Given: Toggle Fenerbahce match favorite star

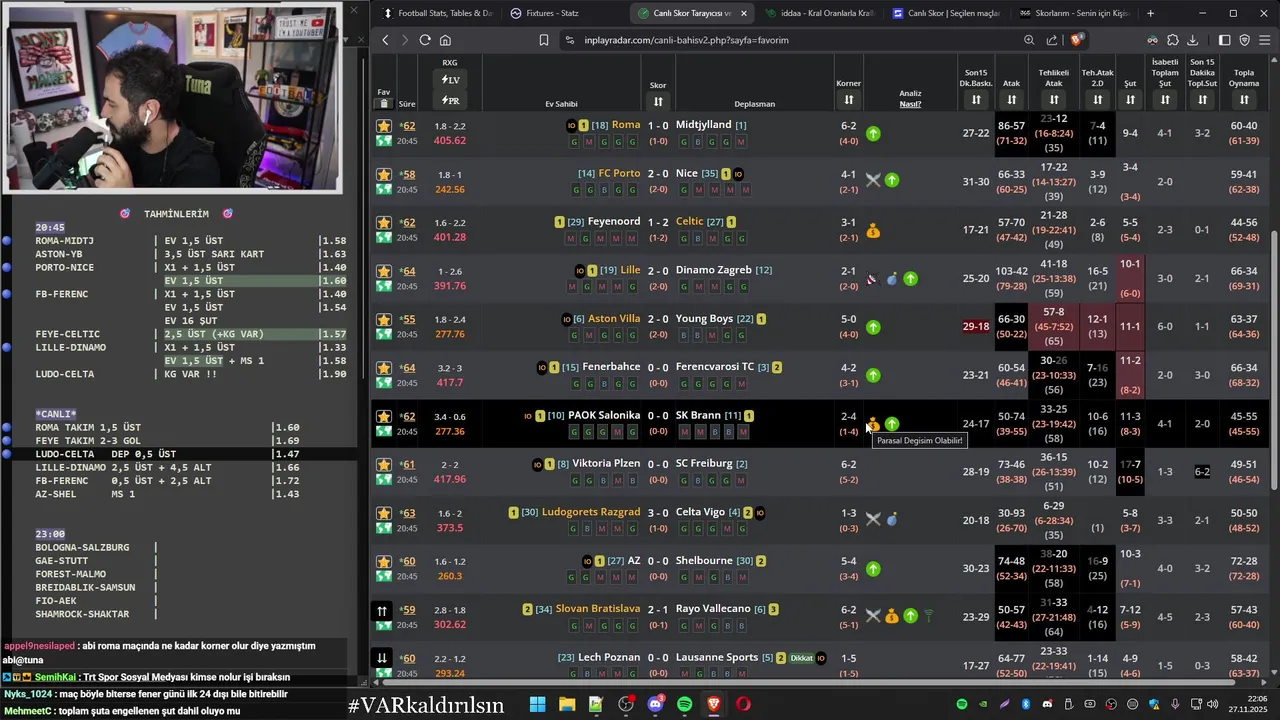Looking at the screenshot, I should pos(383,368).
